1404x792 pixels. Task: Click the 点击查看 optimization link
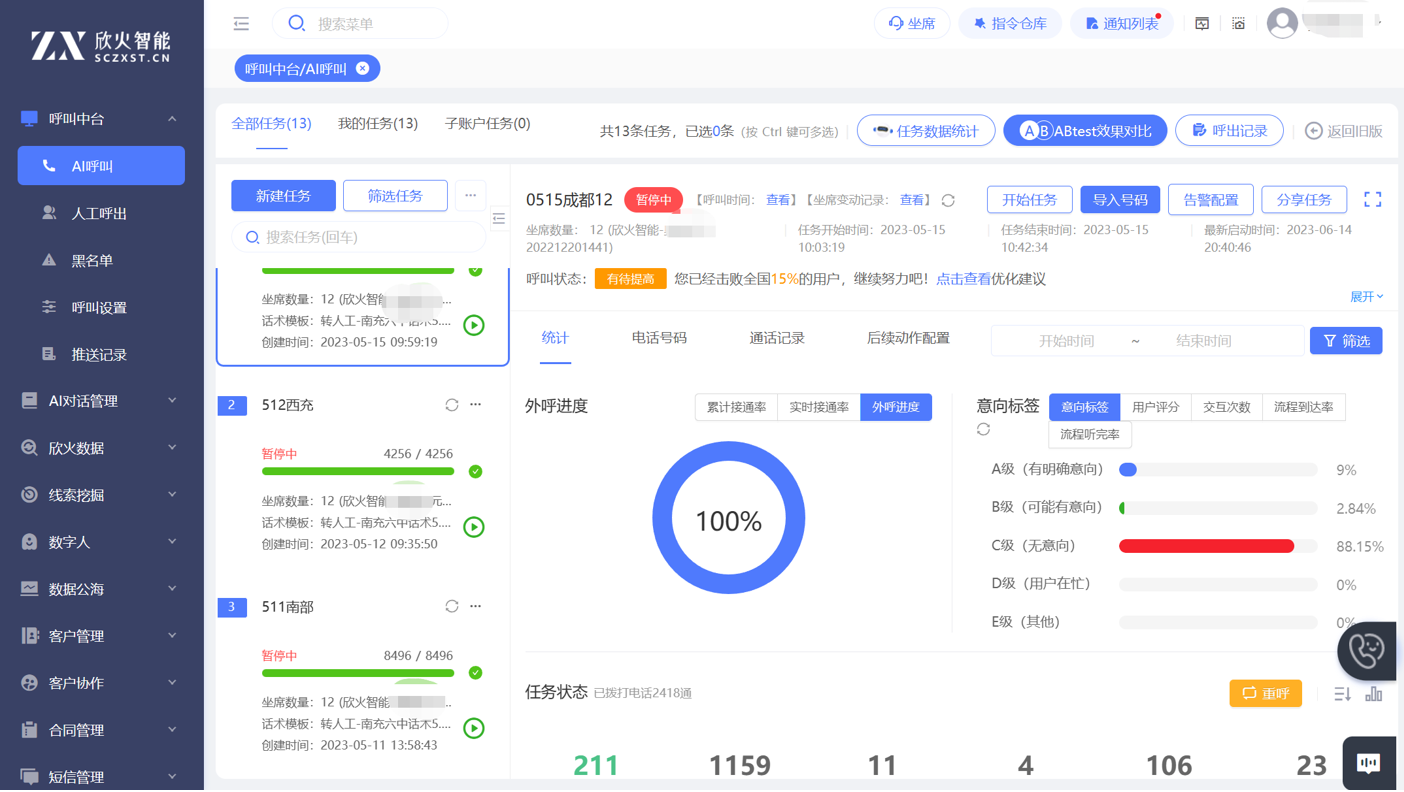[x=962, y=279]
